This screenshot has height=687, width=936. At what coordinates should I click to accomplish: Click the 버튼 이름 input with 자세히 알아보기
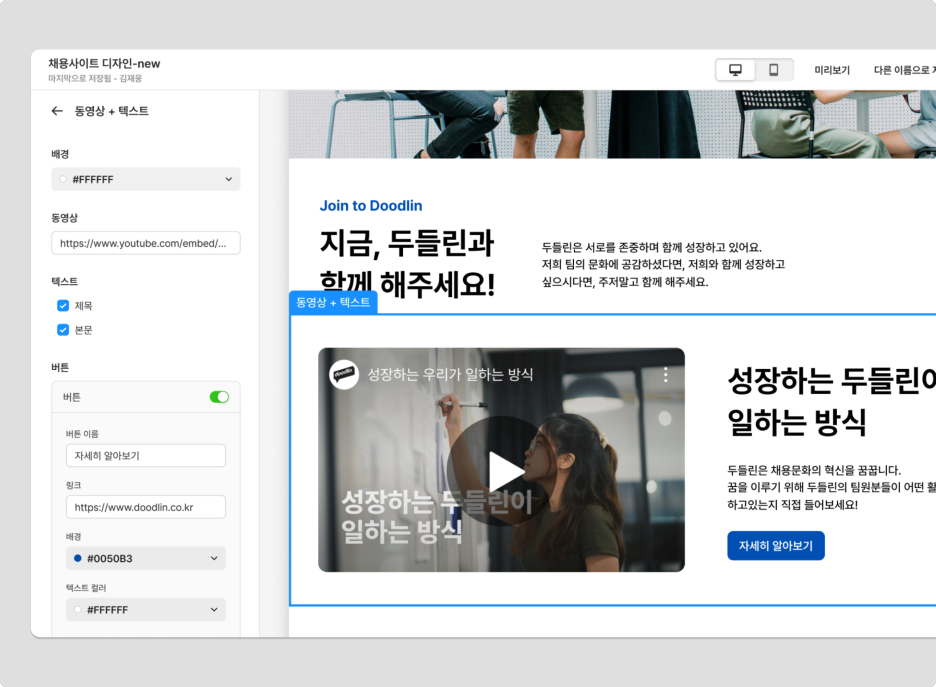pos(146,455)
